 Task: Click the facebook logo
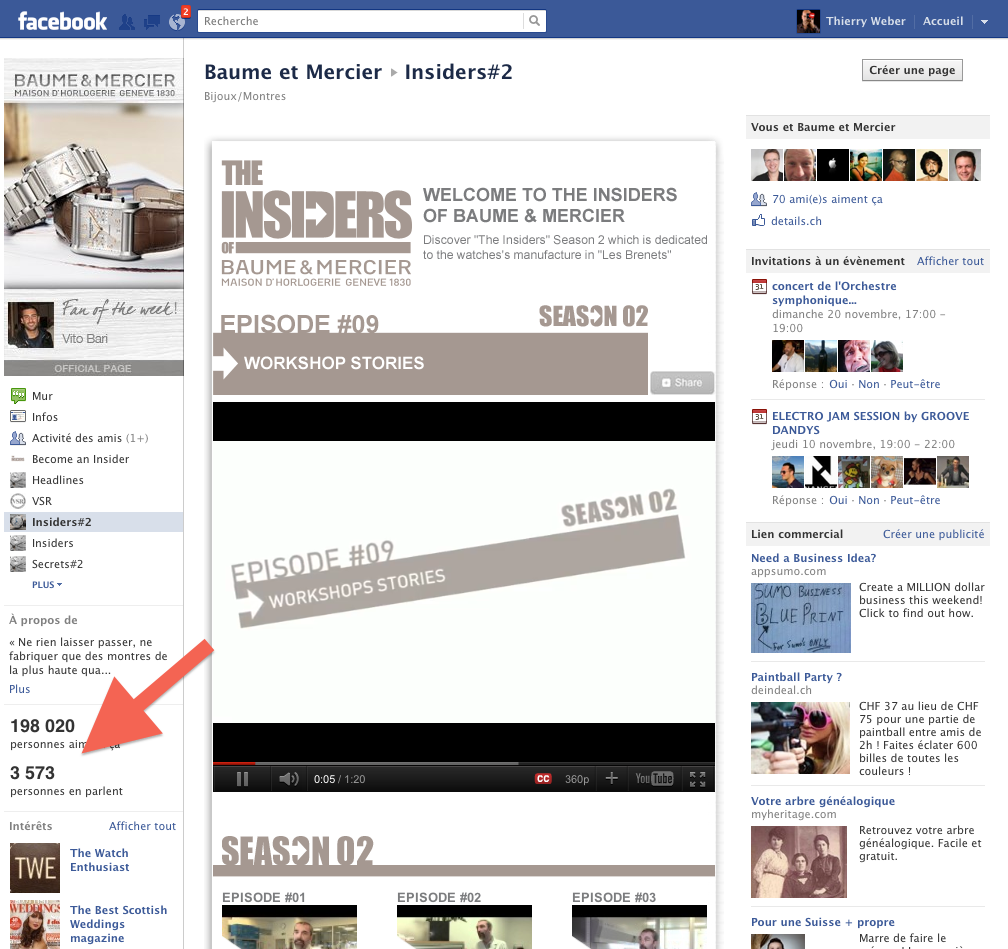(62, 21)
